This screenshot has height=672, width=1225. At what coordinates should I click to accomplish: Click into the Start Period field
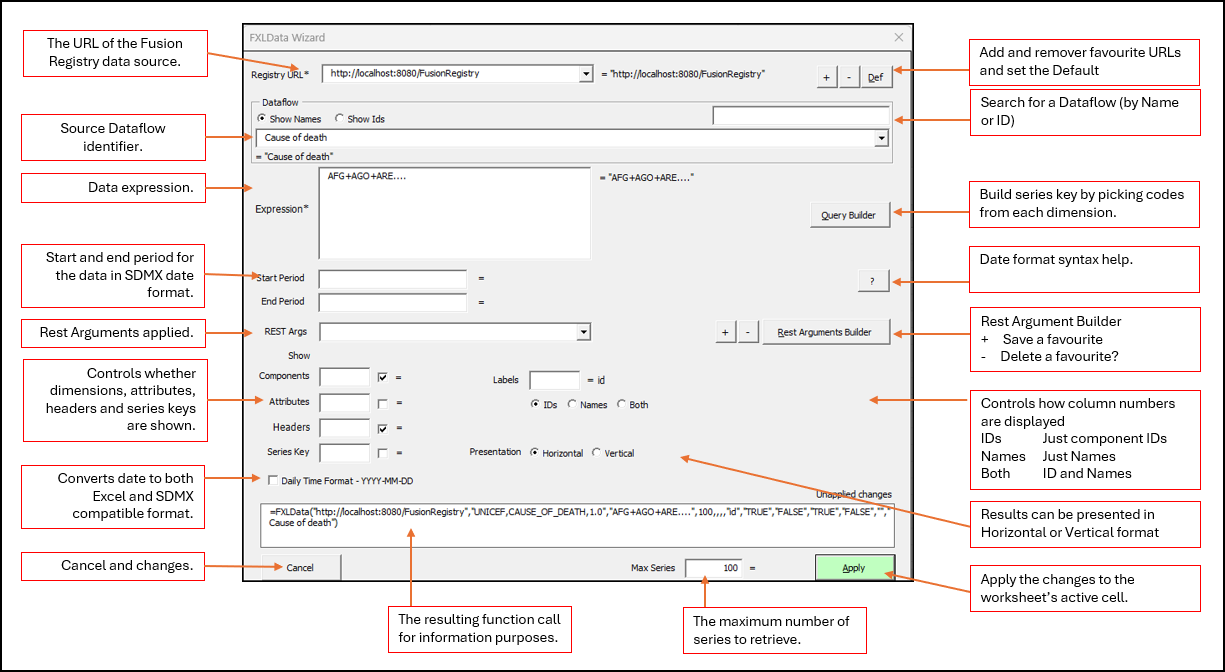pos(392,279)
